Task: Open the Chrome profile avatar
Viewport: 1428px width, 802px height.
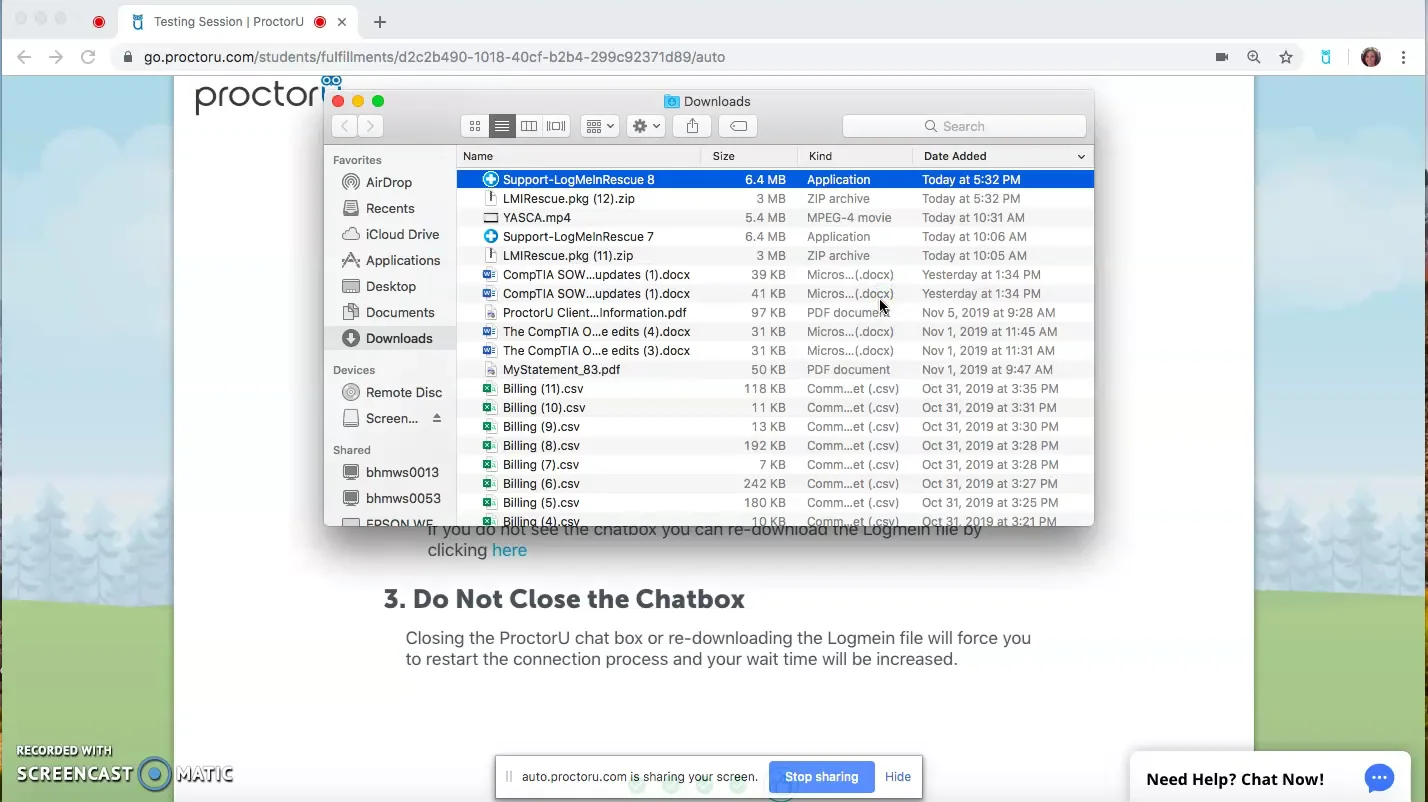Action: click(x=1371, y=57)
